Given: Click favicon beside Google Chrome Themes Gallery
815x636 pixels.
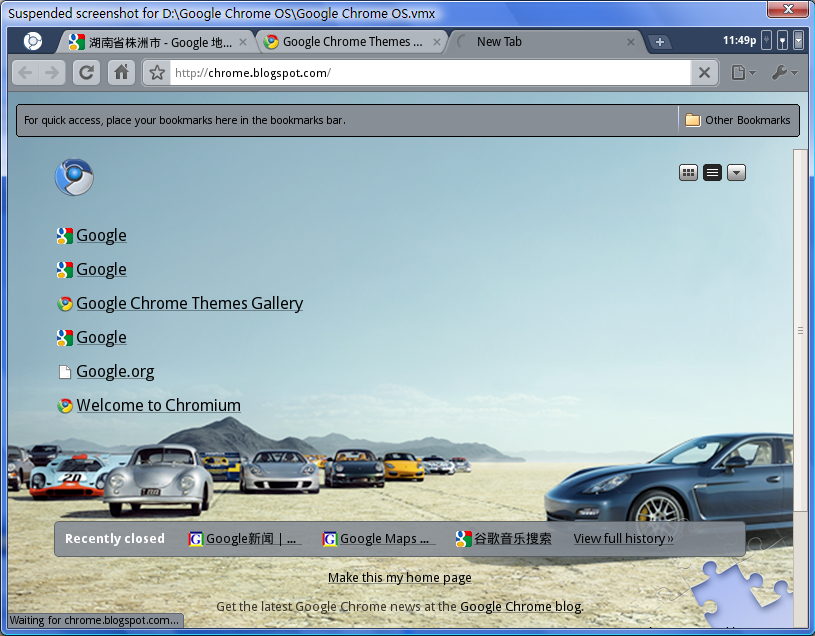Looking at the screenshot, I should pos(64,304).
